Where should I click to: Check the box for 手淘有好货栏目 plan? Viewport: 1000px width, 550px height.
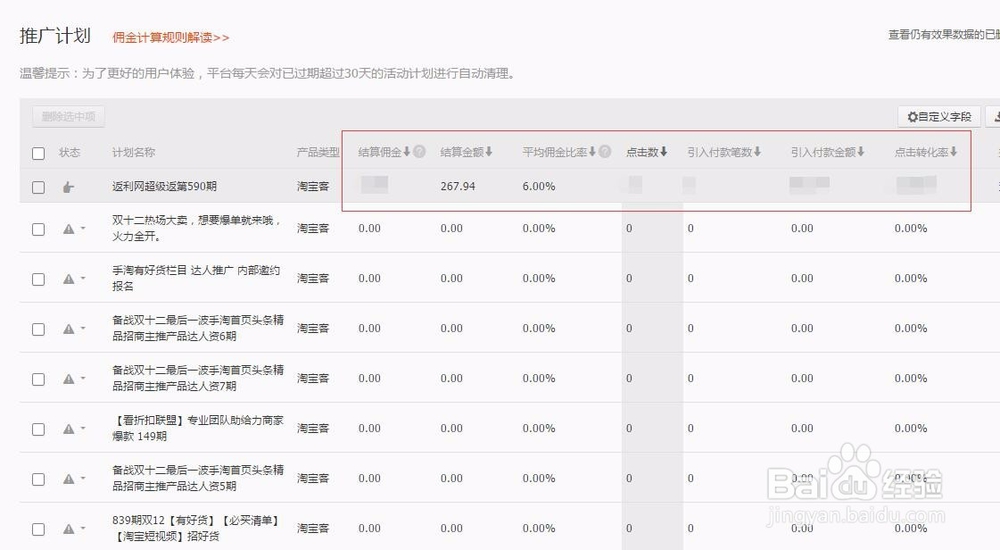tap(38, 279)
